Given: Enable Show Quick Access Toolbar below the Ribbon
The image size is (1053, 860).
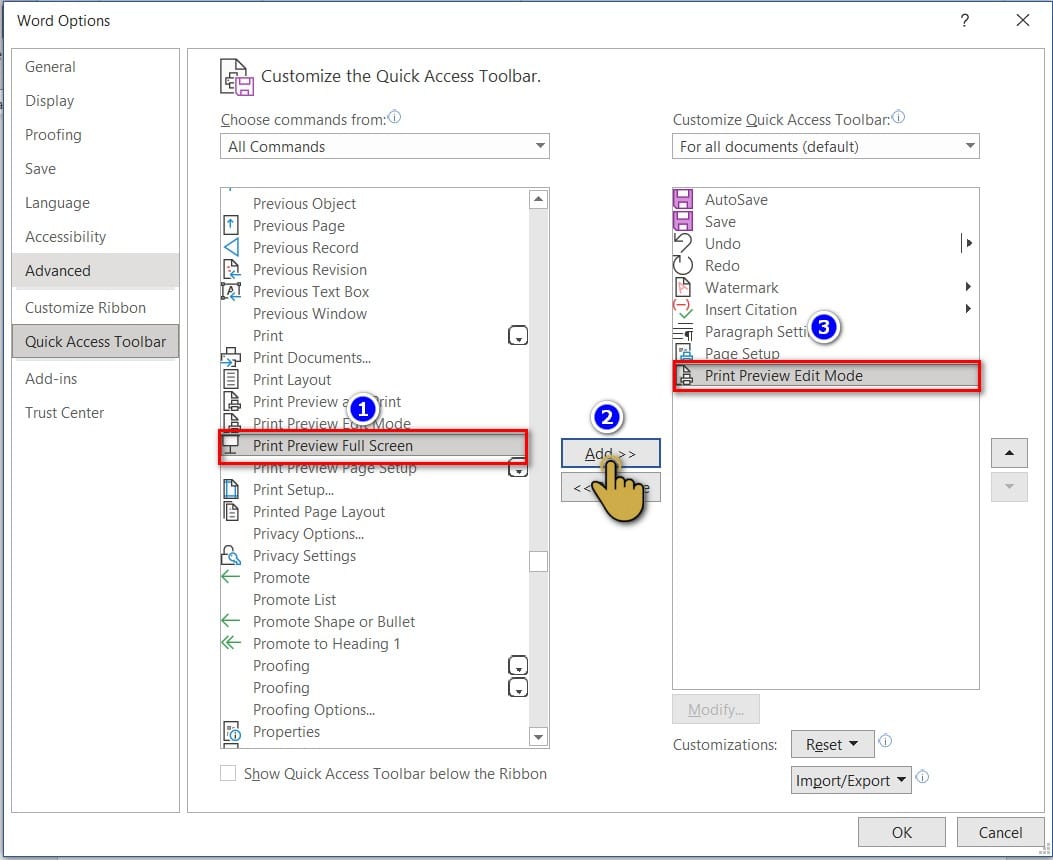Looking at the screenshot, I should coord(228,773).
